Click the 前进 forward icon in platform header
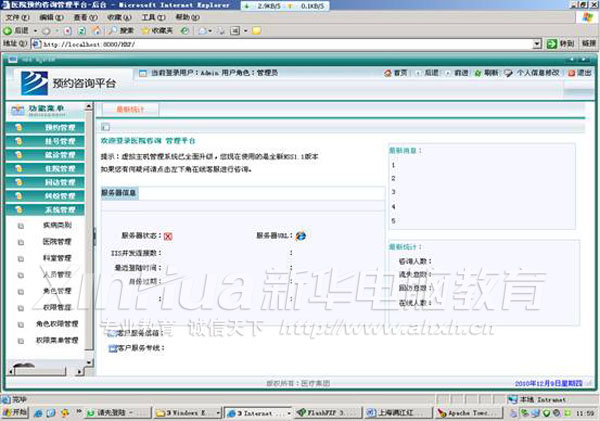The width and height of the screenshot is (600, 421). pos(455,73)
